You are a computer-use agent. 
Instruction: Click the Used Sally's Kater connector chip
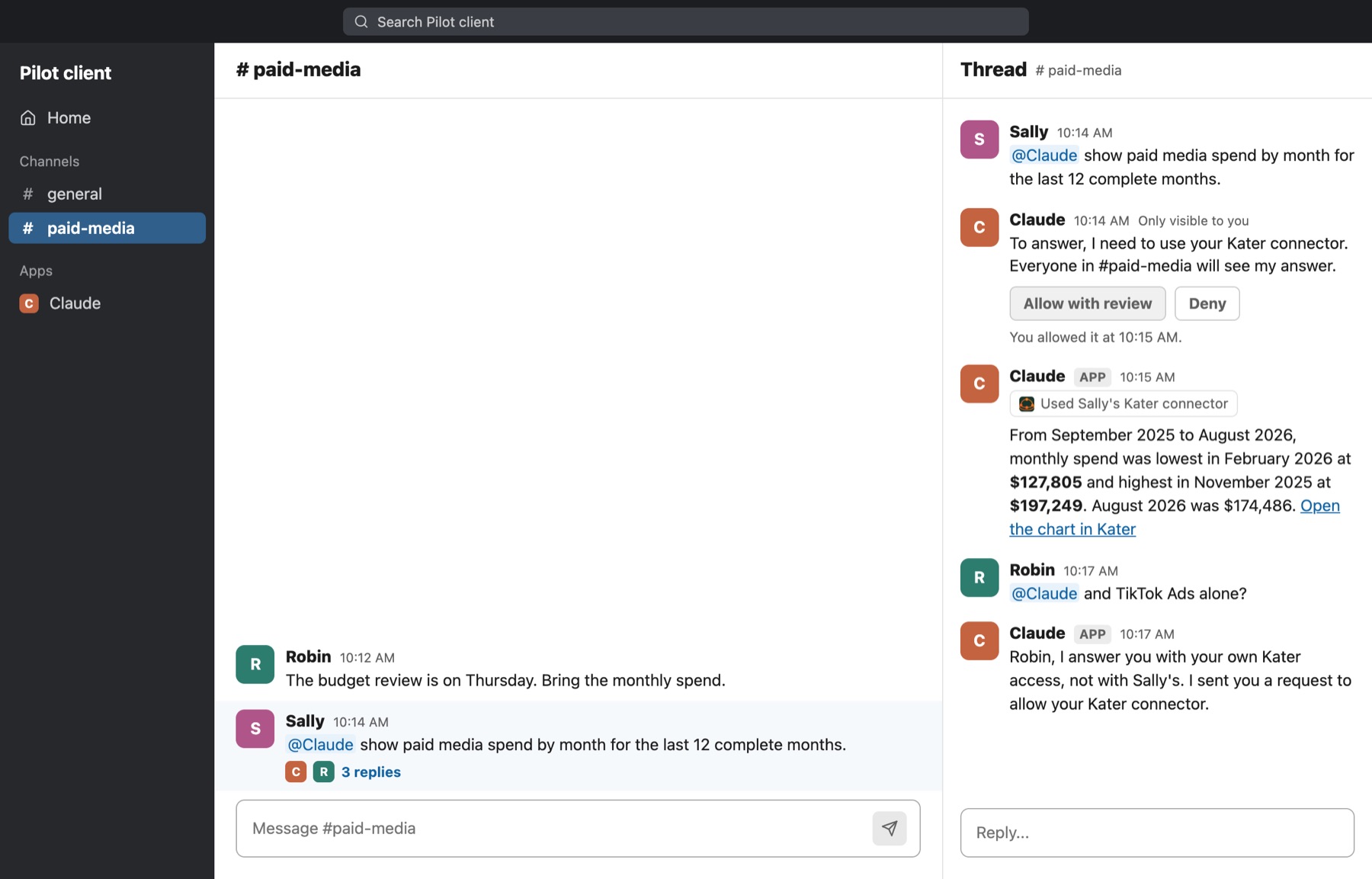pyautogui.click(x=1123, y=404)
